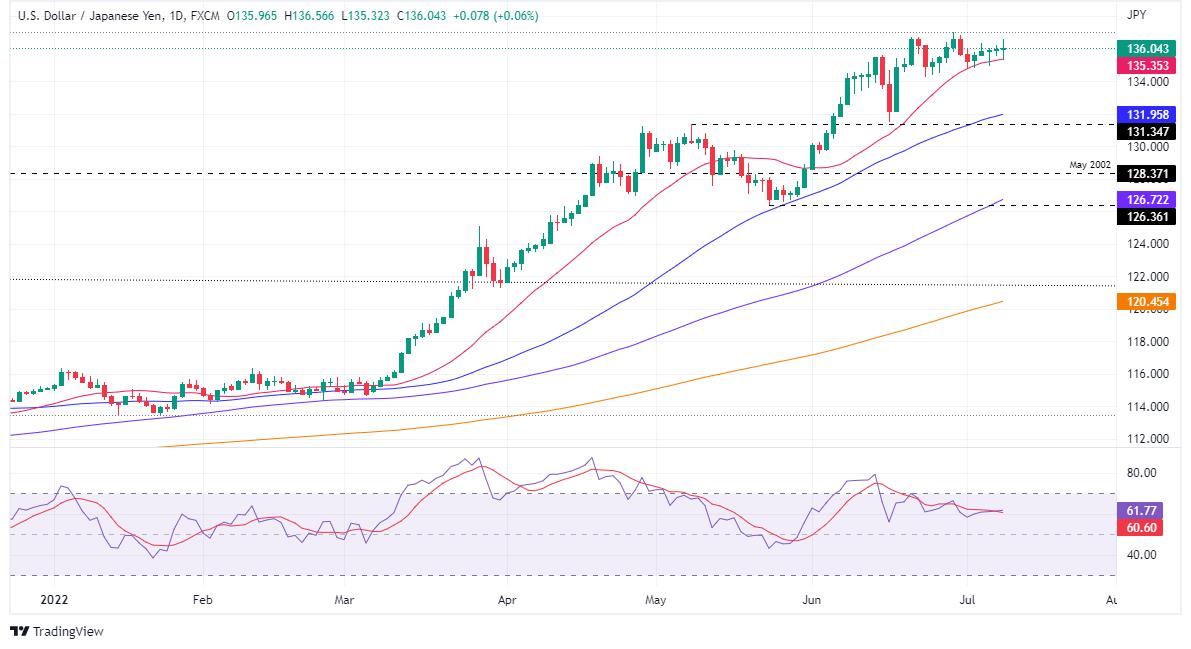Screen dimensions: 1191x649
Task: Select the Mar label on the time axis
Action: click(344, 600)
